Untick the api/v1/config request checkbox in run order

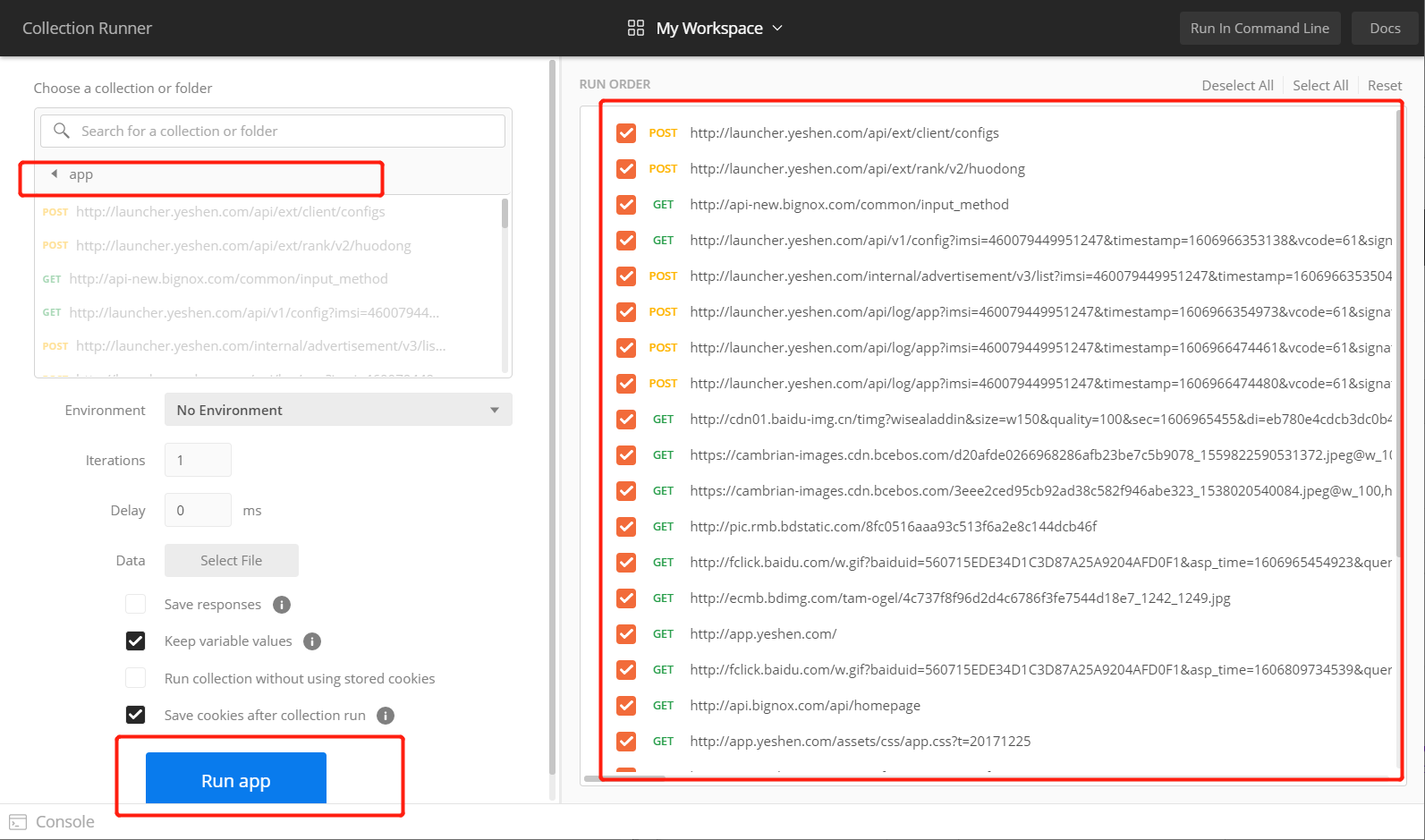626,241
